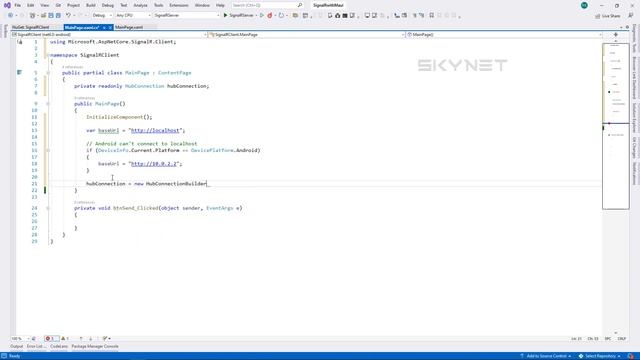This screenshot has height=360, width=640.
Task: Open the Any CPU platform dropdown
Action: click(x=133, y=16)
